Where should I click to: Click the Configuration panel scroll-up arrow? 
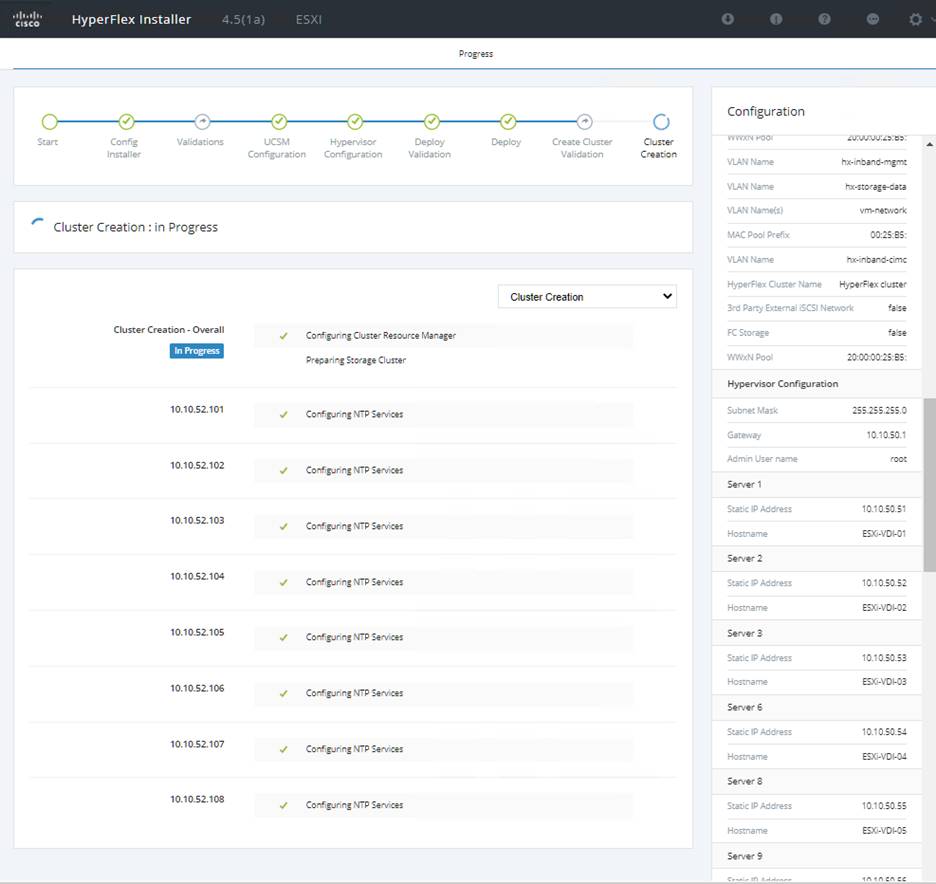929,144
